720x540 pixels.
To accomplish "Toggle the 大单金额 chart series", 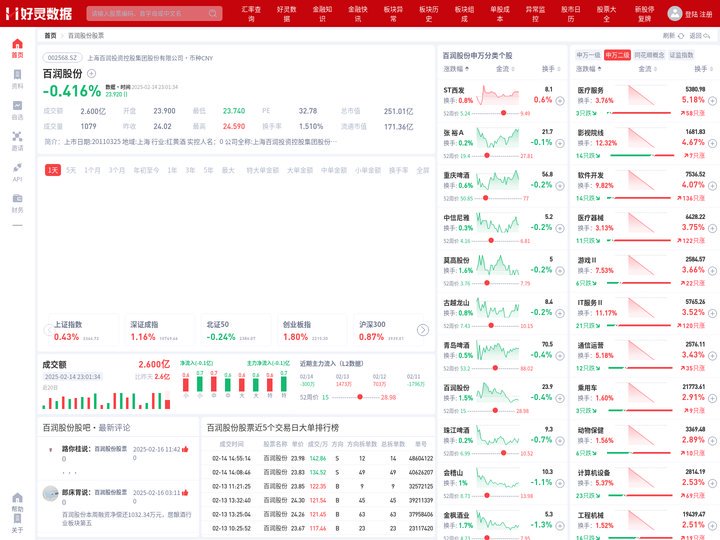I will click(x=300, y=170).
